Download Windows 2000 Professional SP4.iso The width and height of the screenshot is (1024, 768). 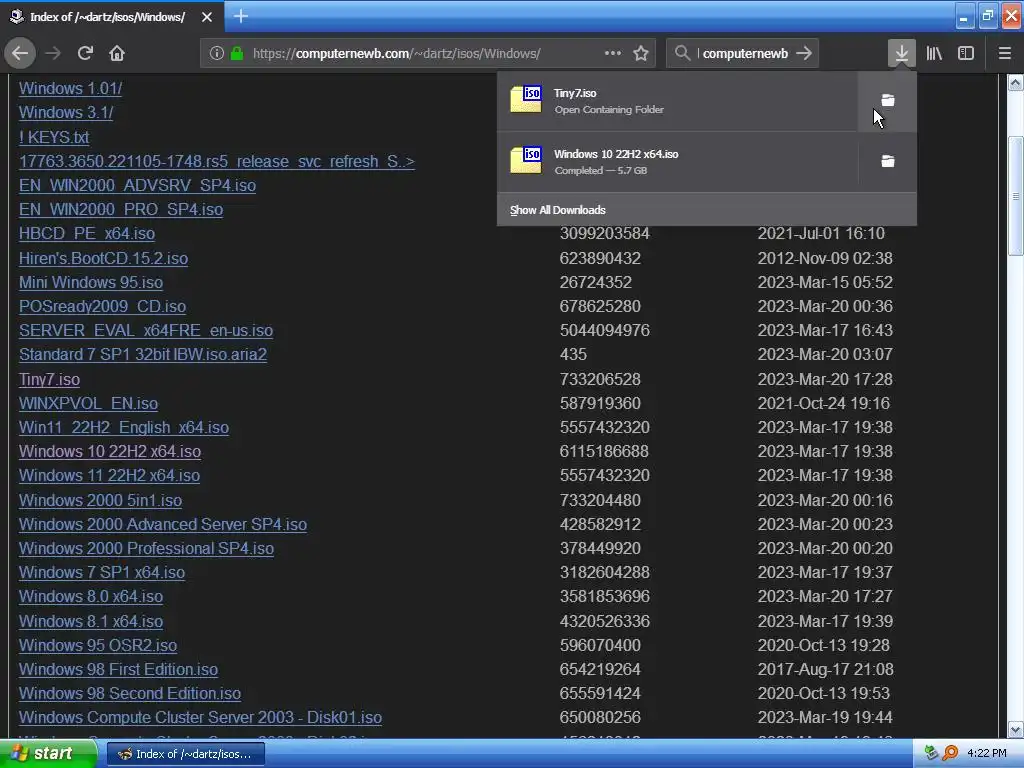pos(146,549)
